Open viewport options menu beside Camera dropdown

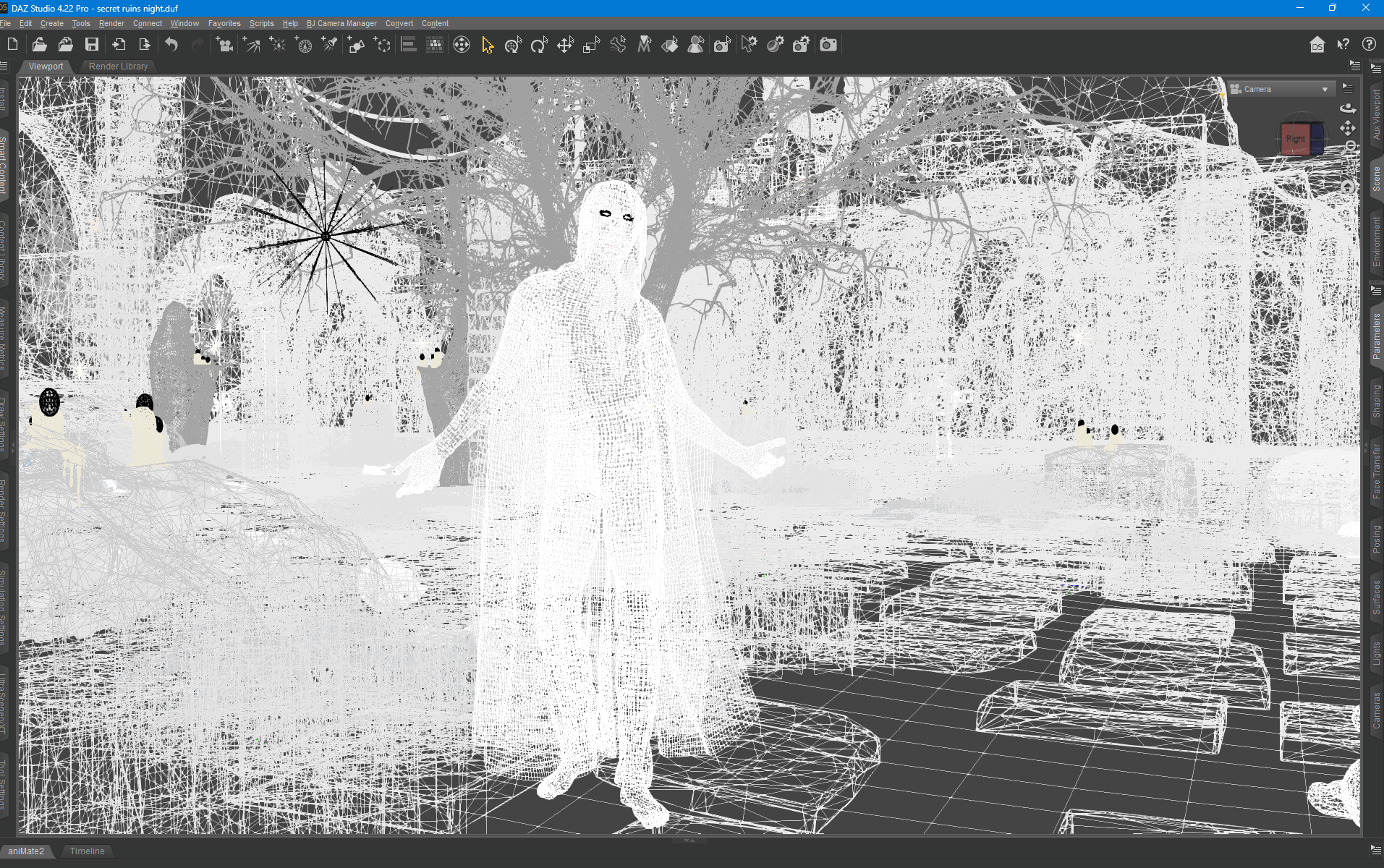point(1347,88)
